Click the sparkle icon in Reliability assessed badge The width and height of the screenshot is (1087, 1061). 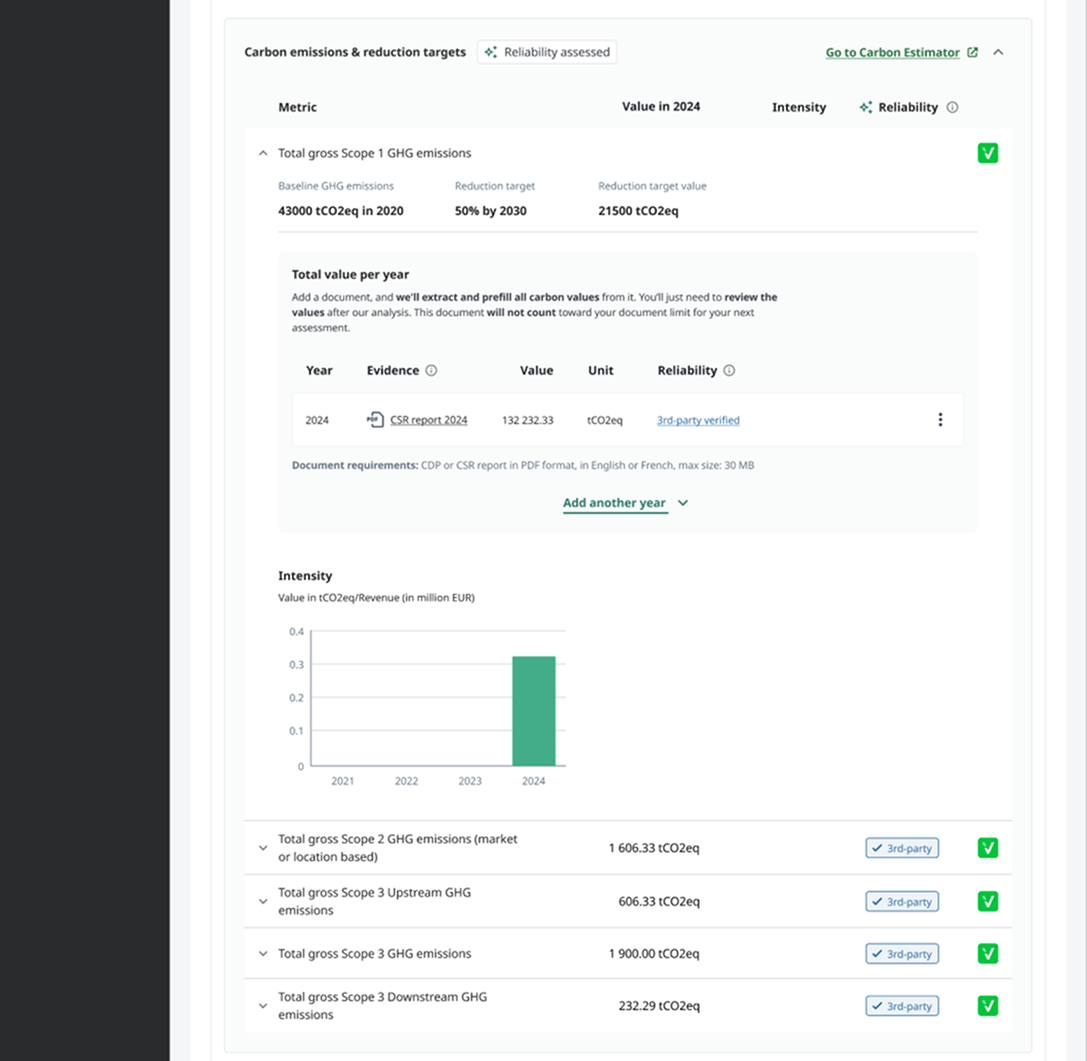pyautogui.click(x=491, y=52)
